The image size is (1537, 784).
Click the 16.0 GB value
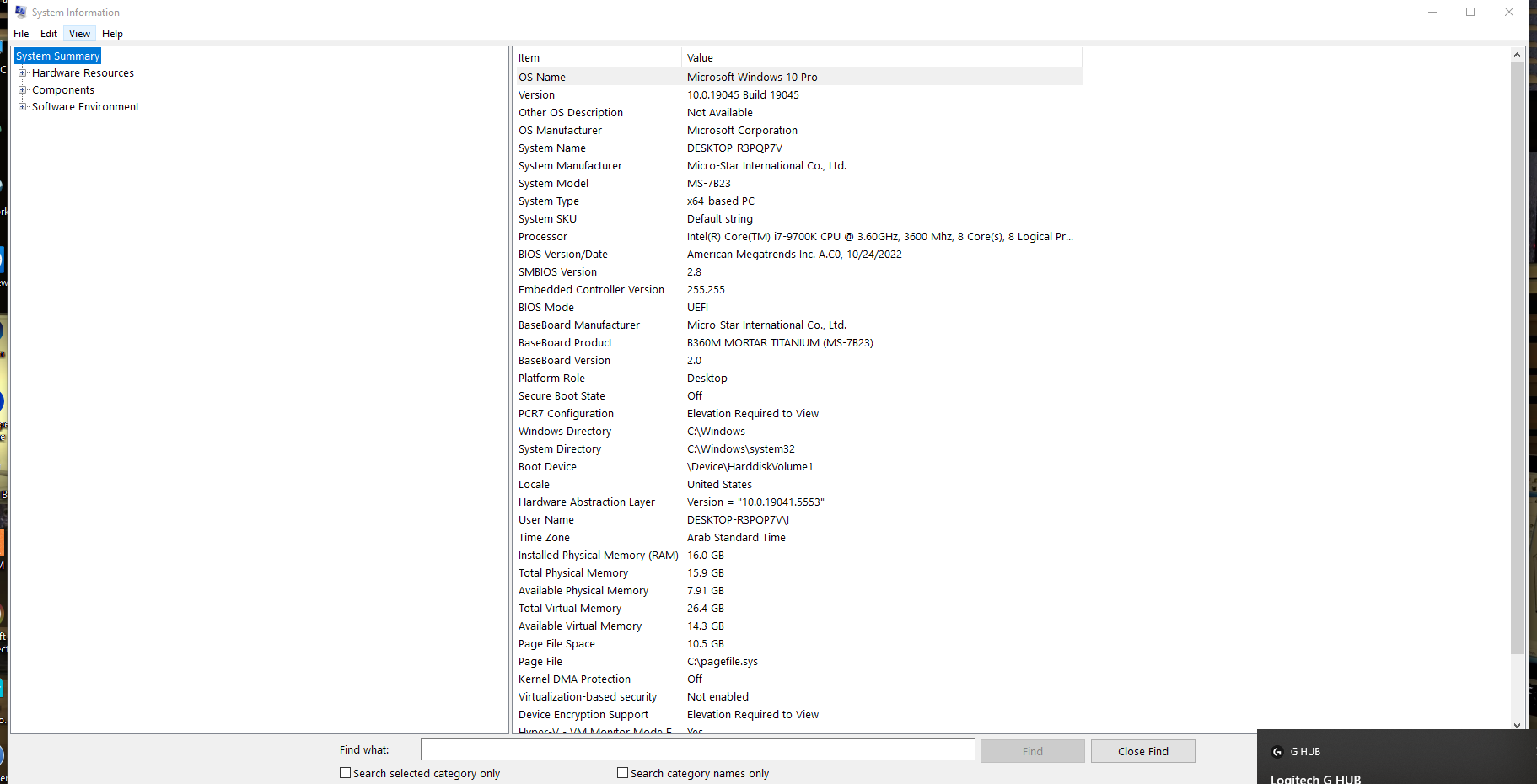pyautogui.click(x=706, y=555)
